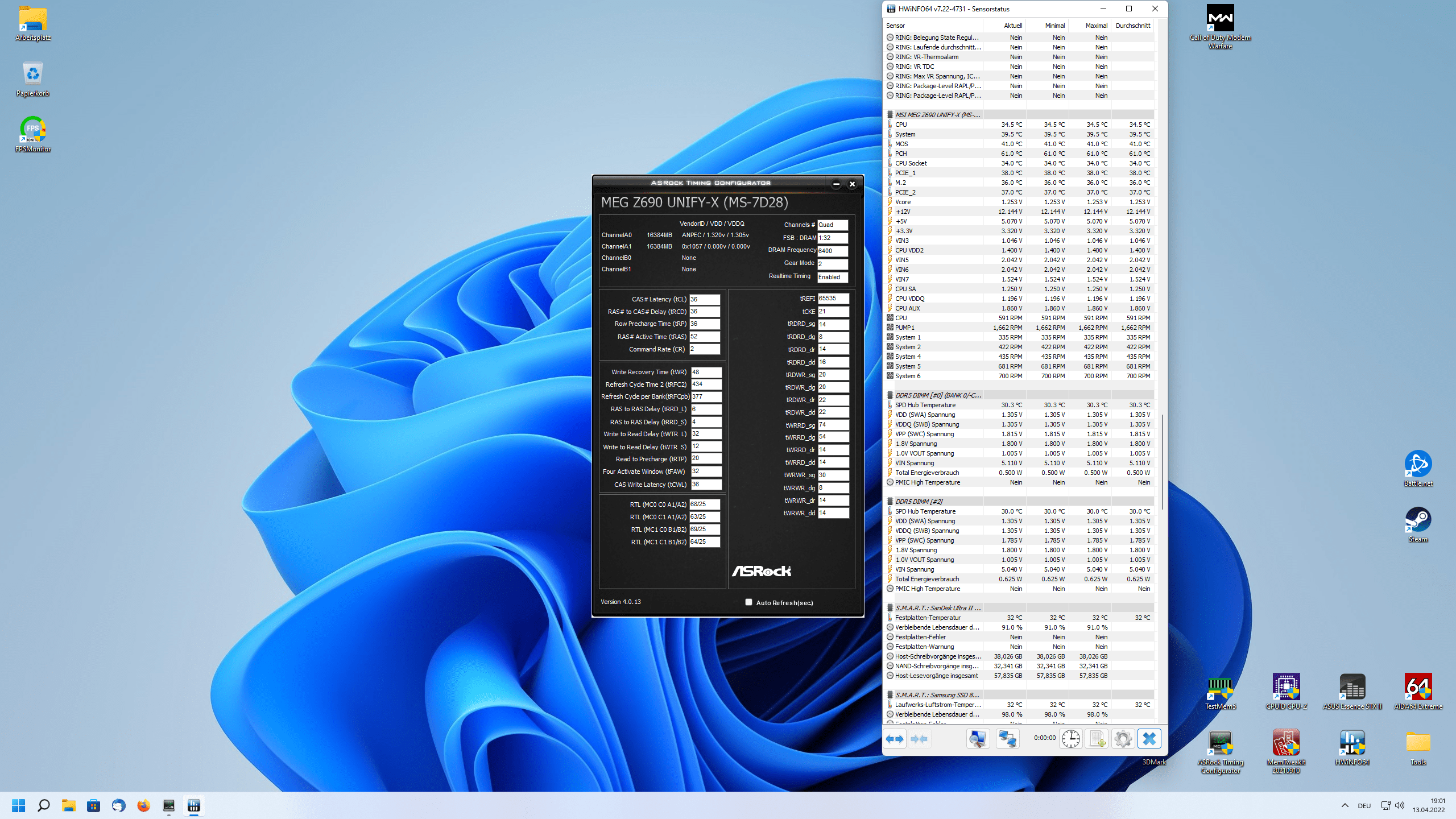Click the RTL (MC0 C0 A1/A2) field

click(705, 504)
